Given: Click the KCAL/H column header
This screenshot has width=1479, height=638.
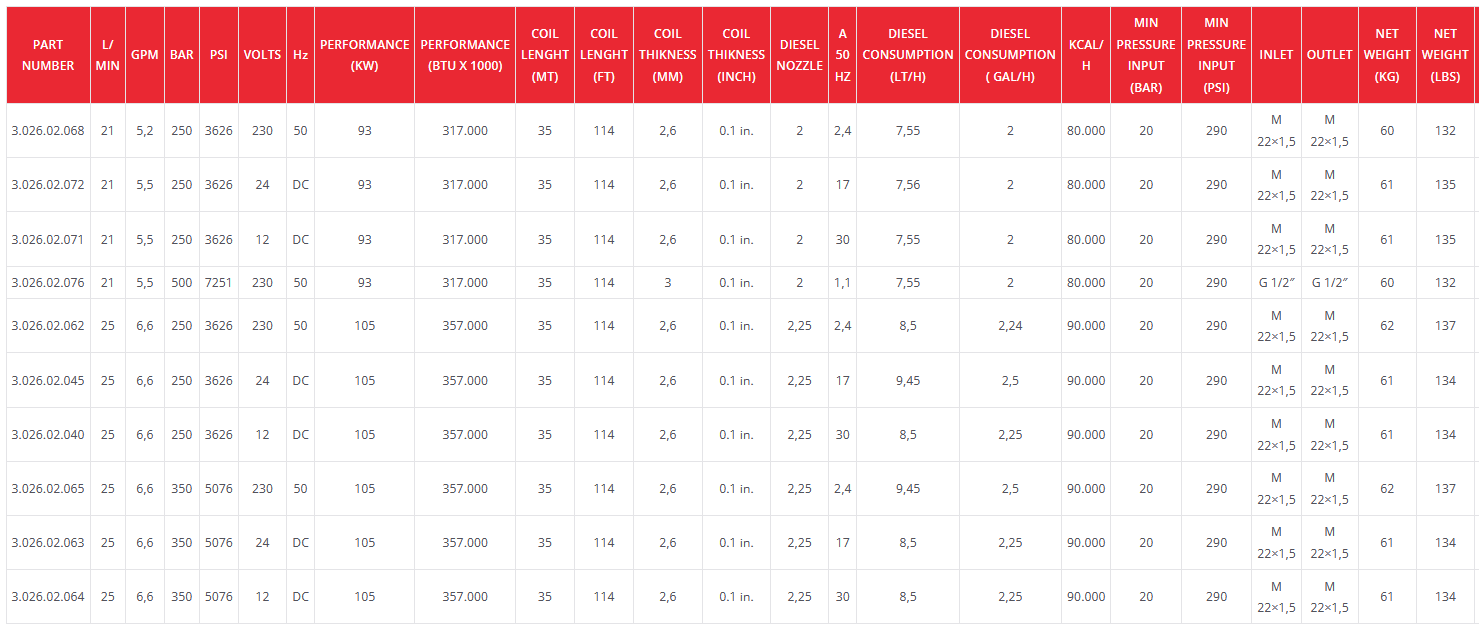Looking at the screenshot, I should [1085, 55].
